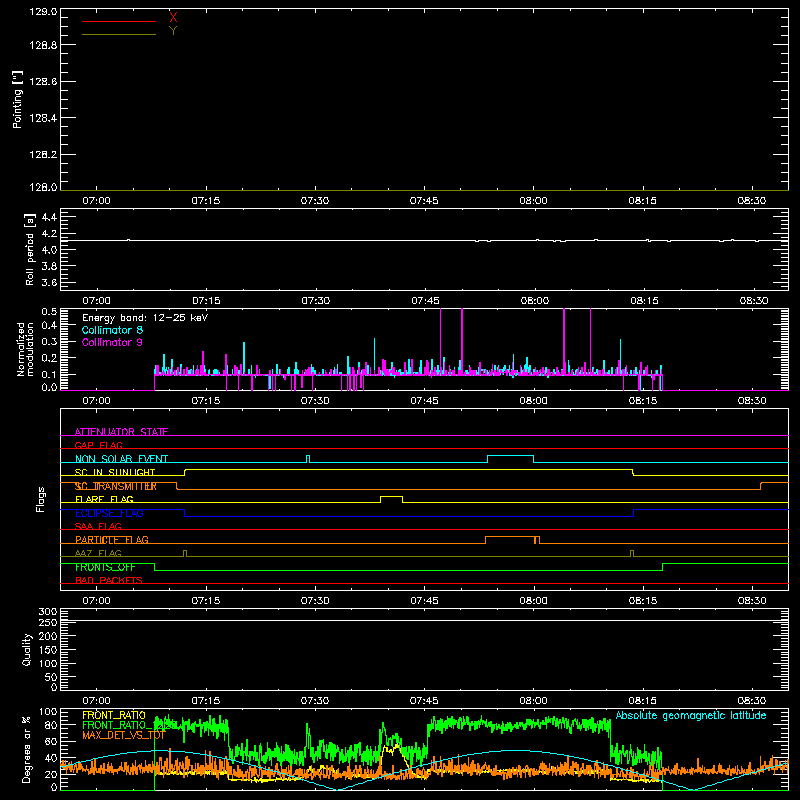Click the 200 Quality tick label

pos(47,636)
